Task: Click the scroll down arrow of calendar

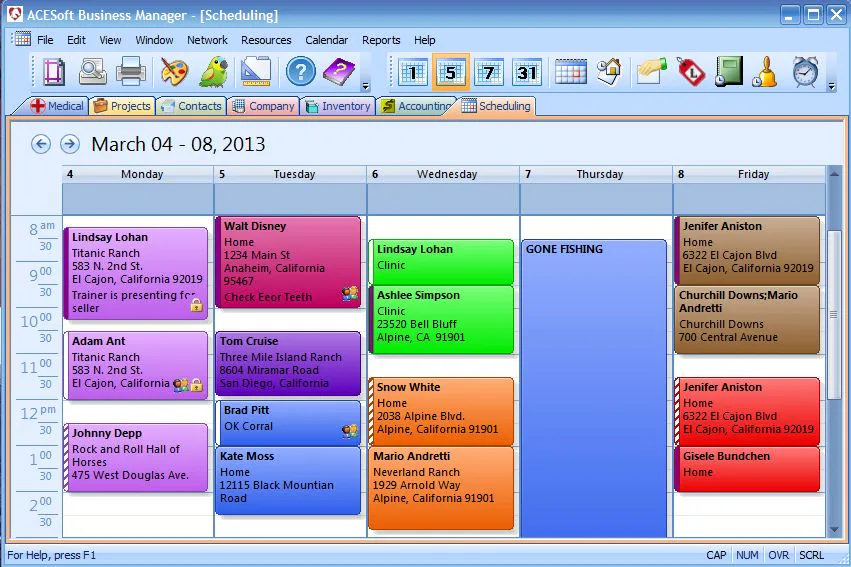Action: point(834,530)
